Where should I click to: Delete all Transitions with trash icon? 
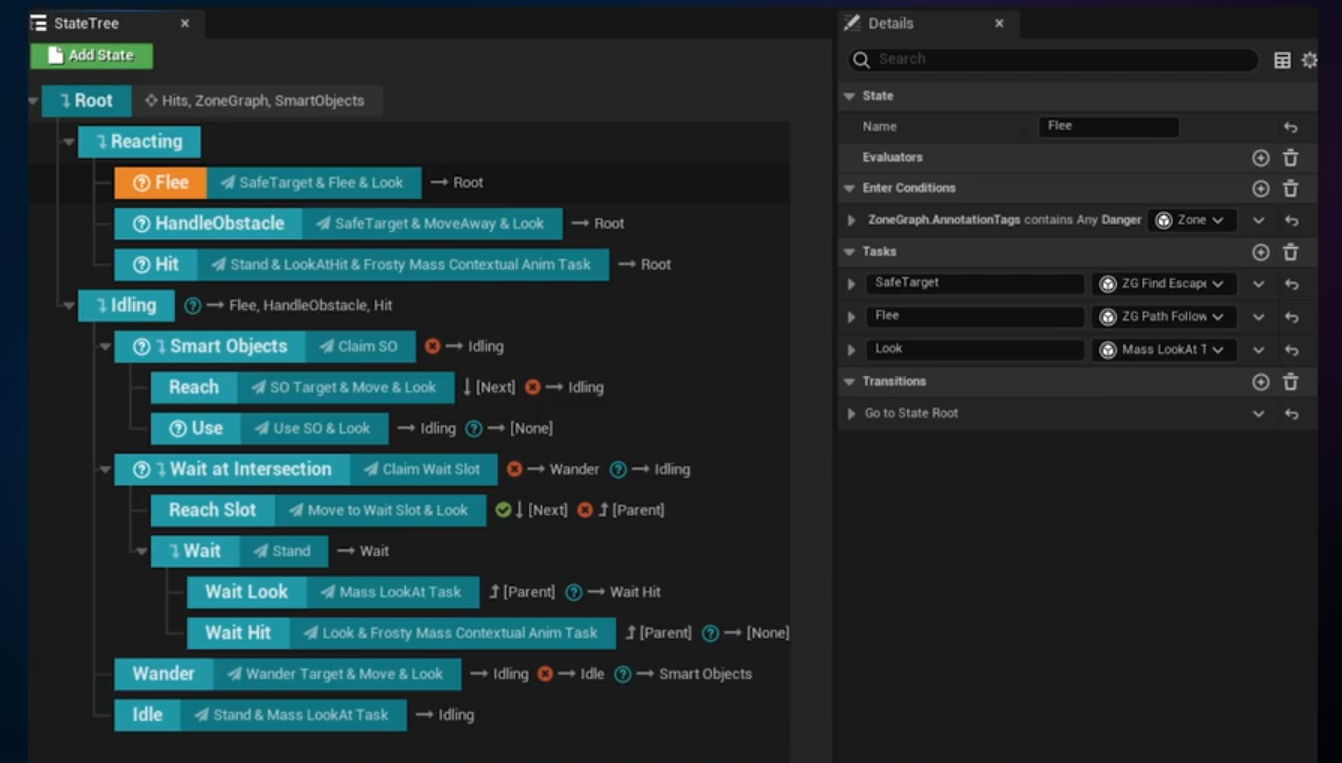point(1290,382)
